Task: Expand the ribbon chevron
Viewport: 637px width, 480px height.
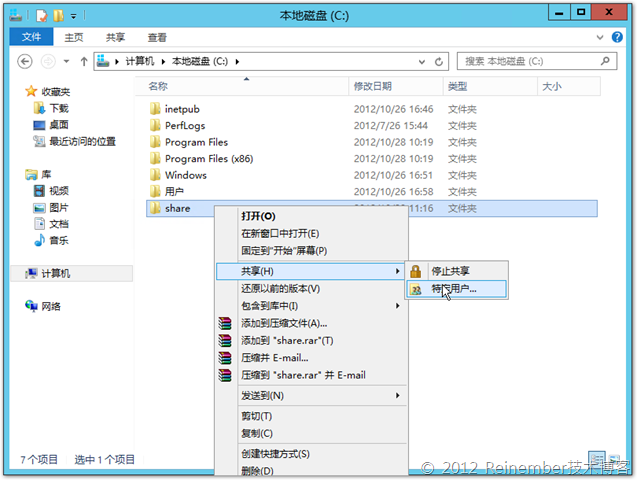Action: pyautogui.click(x=600, y=37)
